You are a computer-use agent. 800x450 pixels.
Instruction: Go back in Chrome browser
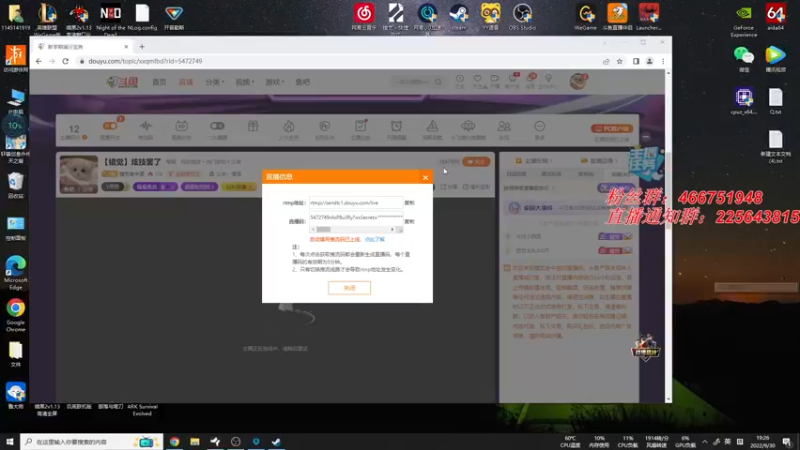pos(39,61)
